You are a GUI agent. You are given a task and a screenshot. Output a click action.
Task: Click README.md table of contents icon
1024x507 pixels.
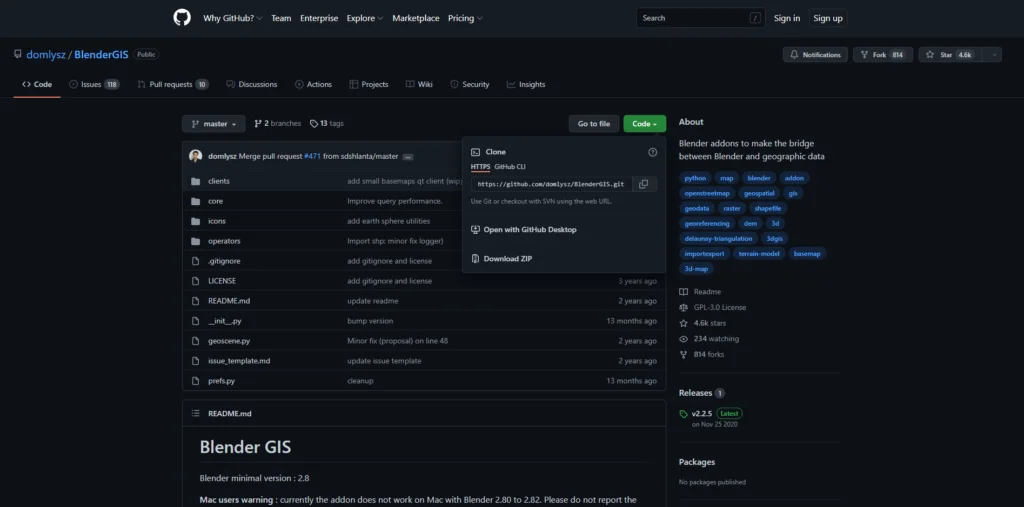point(195,414)
